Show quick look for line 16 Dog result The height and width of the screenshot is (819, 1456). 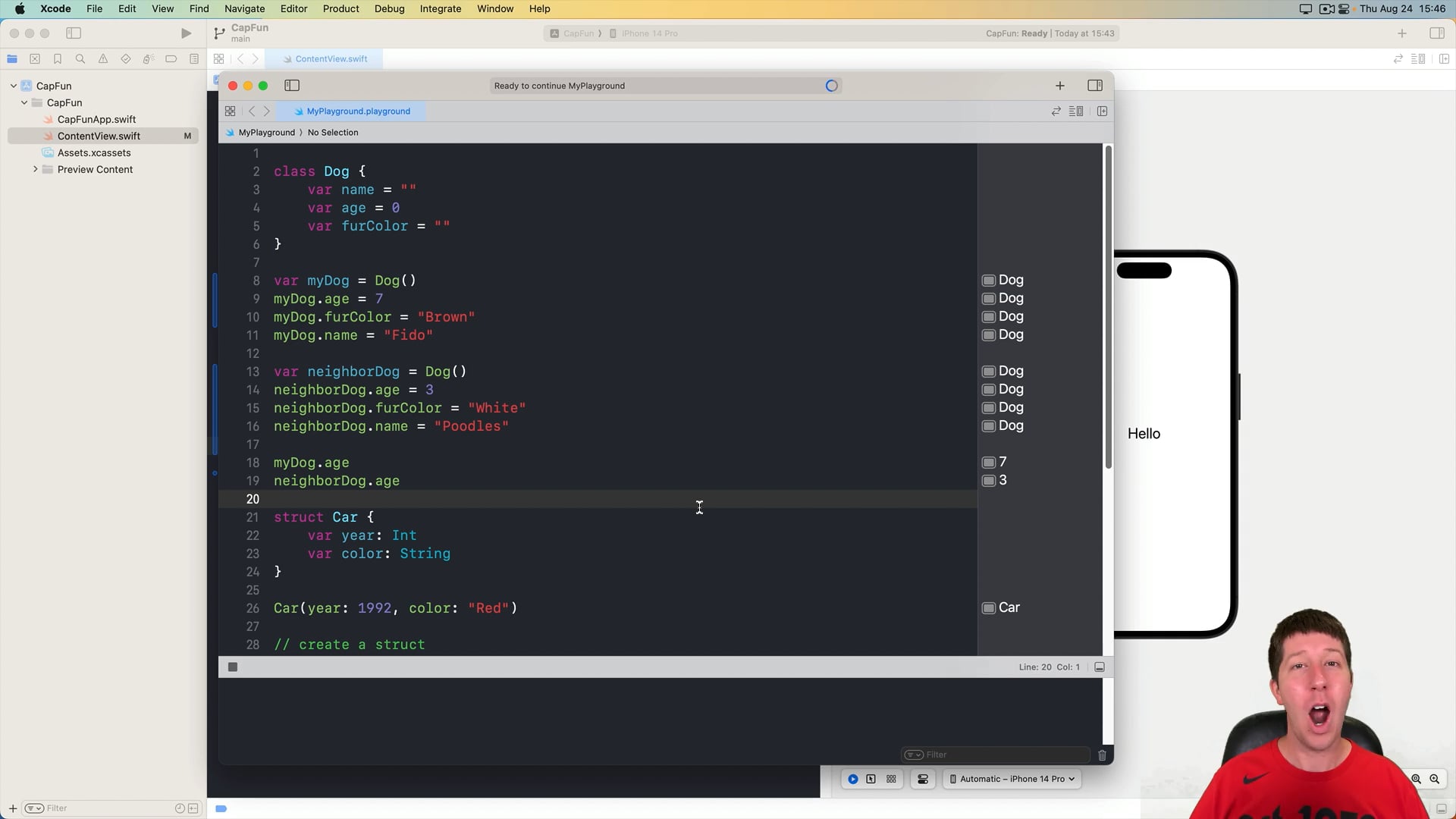pyautogui.click(x=989, y=426)
